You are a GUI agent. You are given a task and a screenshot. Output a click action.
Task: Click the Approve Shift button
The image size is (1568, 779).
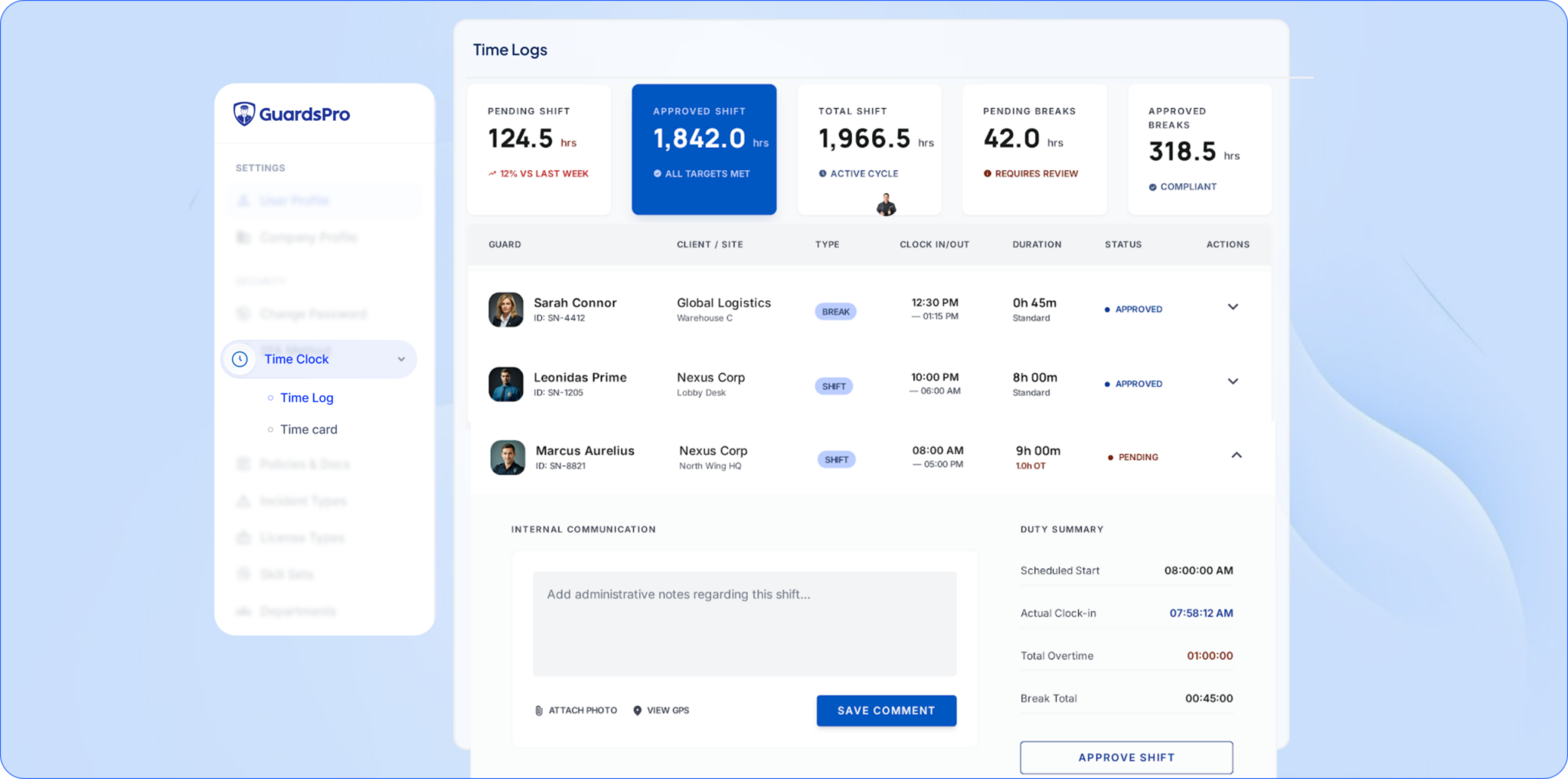pos(1125,758)
